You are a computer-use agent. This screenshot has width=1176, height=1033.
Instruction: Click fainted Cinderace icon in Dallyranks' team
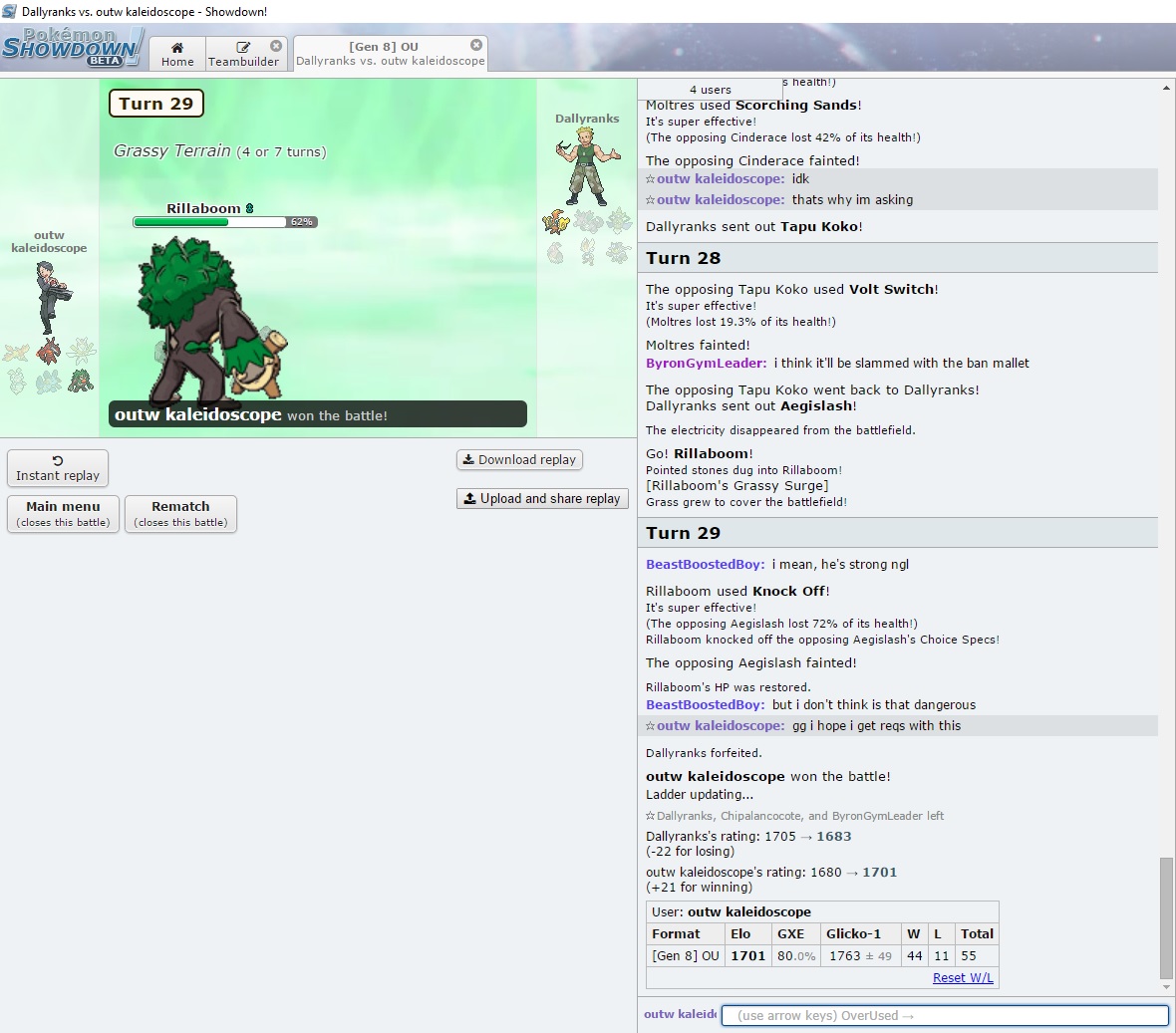587,252
